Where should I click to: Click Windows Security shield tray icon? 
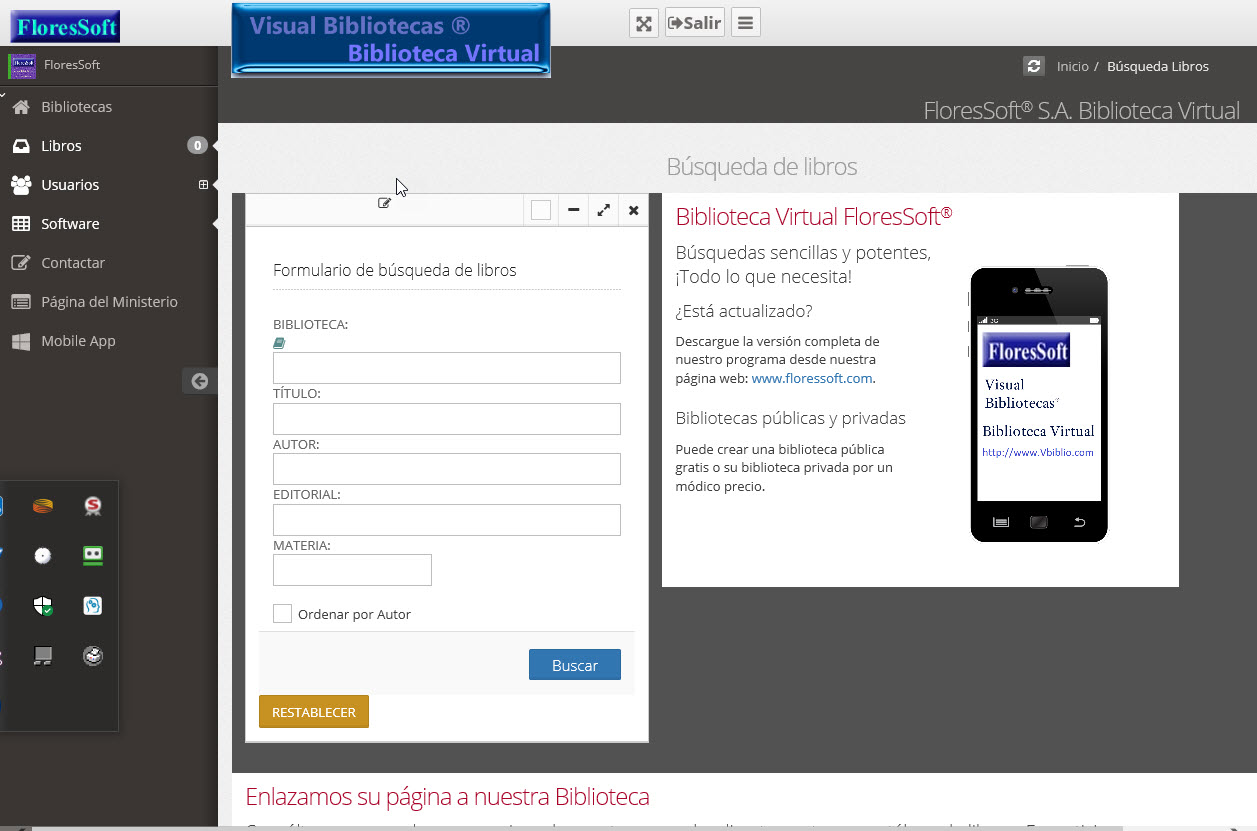[43, 606]
